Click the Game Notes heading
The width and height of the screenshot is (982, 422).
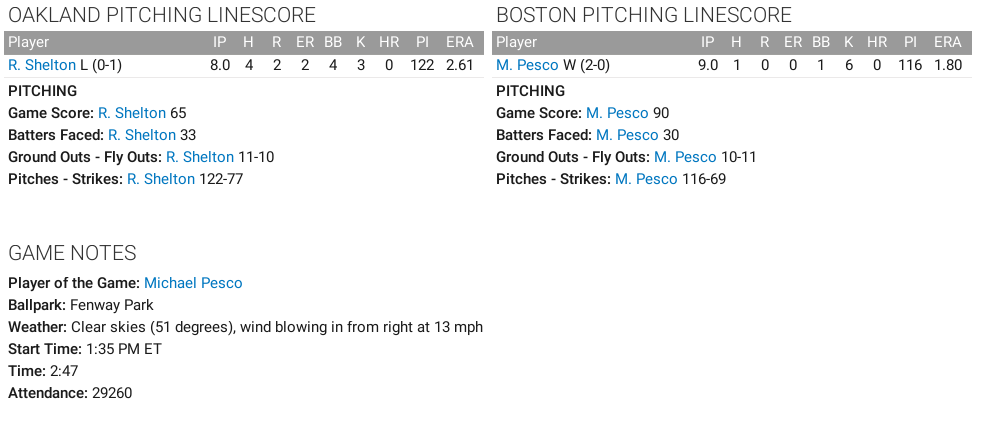tap(72, 253)
